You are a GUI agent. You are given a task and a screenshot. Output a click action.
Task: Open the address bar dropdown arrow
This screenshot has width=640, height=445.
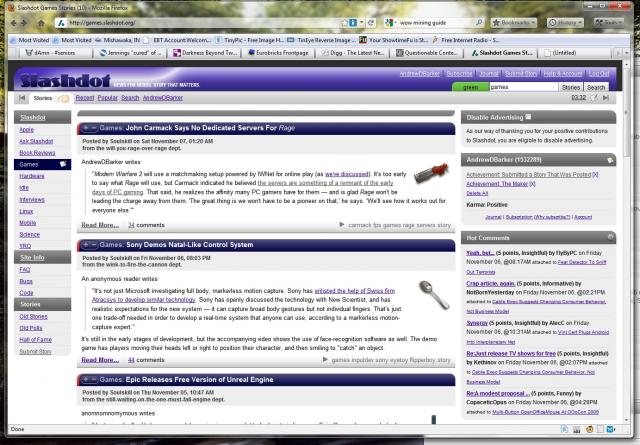click(x=362, y=23)
